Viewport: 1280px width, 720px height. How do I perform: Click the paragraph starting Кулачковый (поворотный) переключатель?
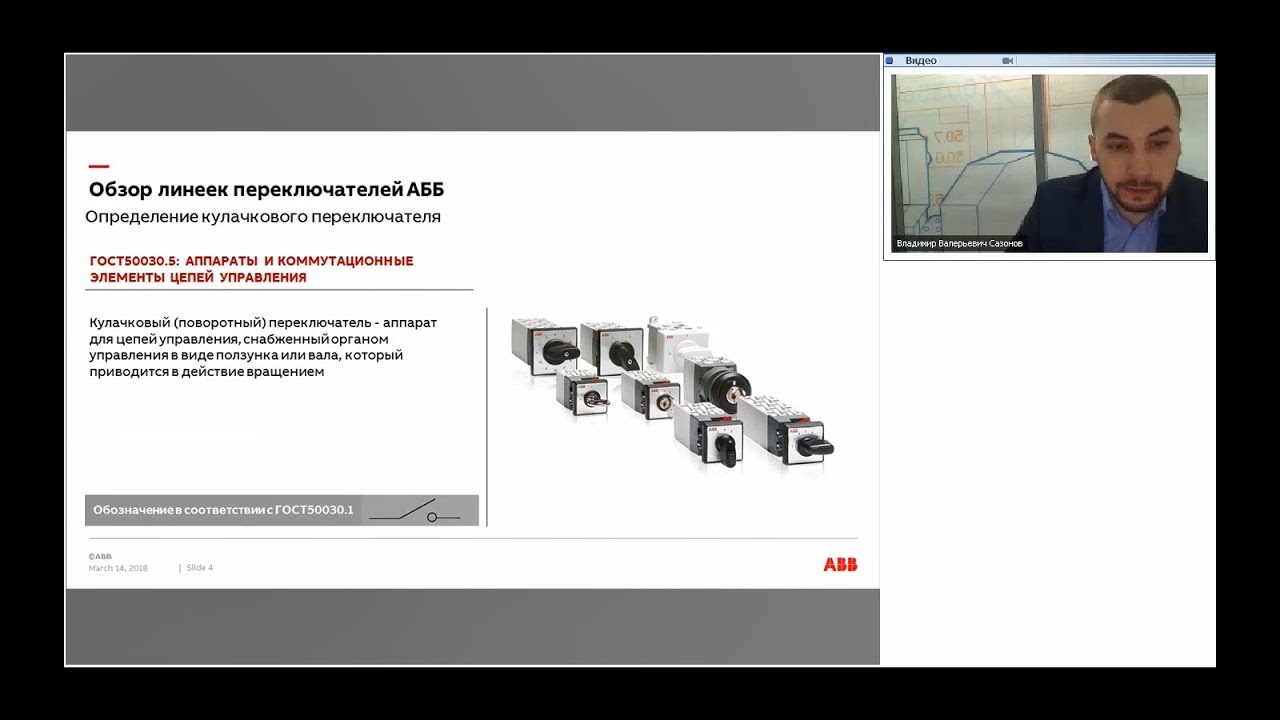pos(263,347)
